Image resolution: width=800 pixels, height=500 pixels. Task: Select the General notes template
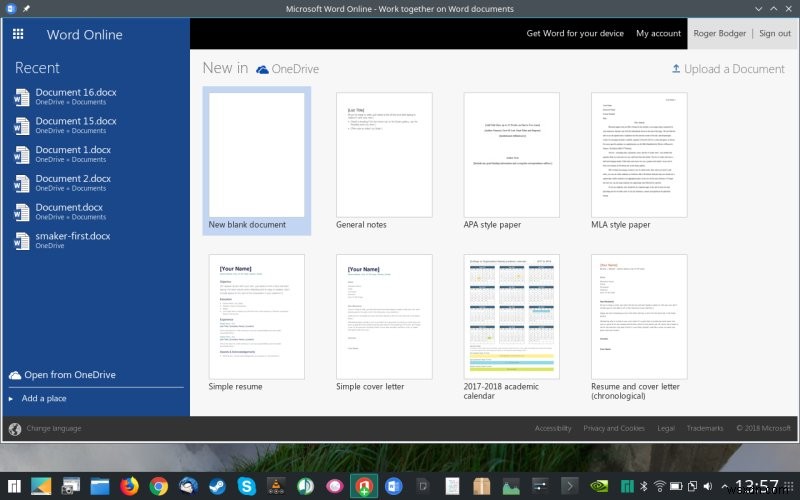coord(384,161)
